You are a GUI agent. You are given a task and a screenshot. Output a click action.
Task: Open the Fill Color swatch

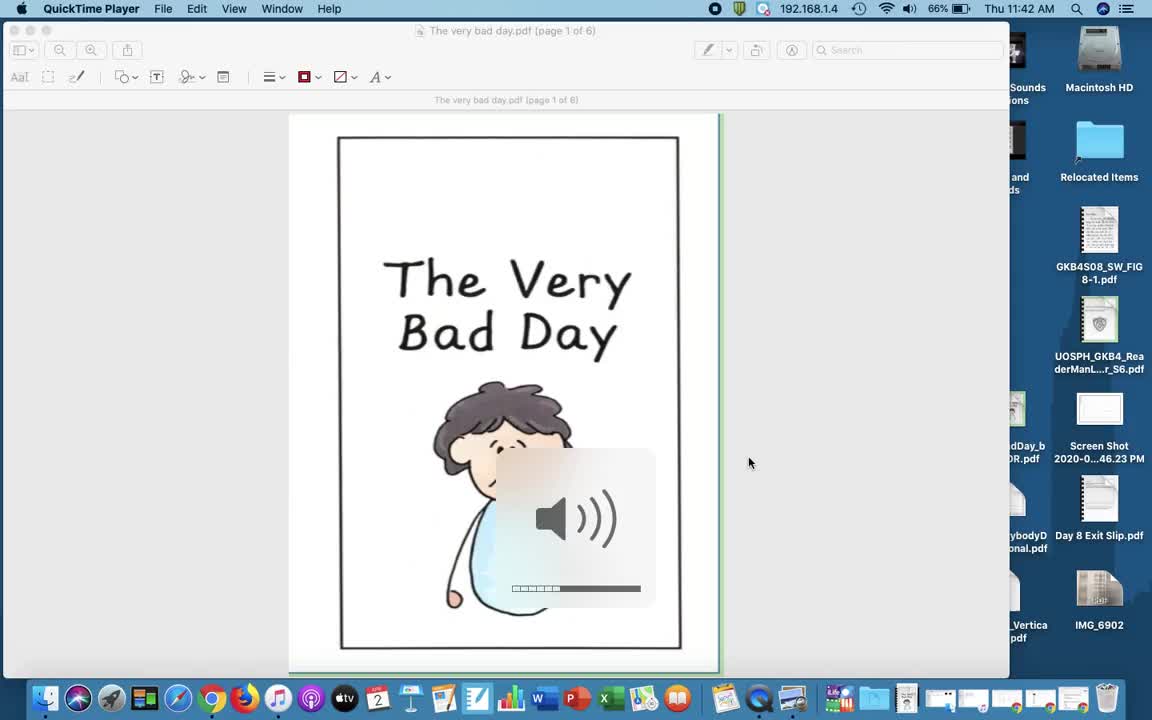click(x=345, y=77)
